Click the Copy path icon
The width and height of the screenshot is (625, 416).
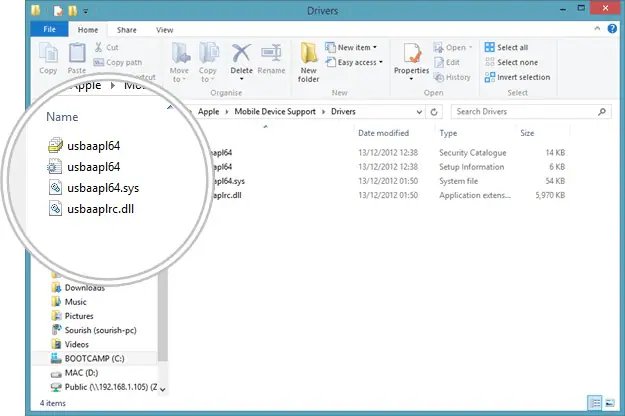tap(98, 62)
